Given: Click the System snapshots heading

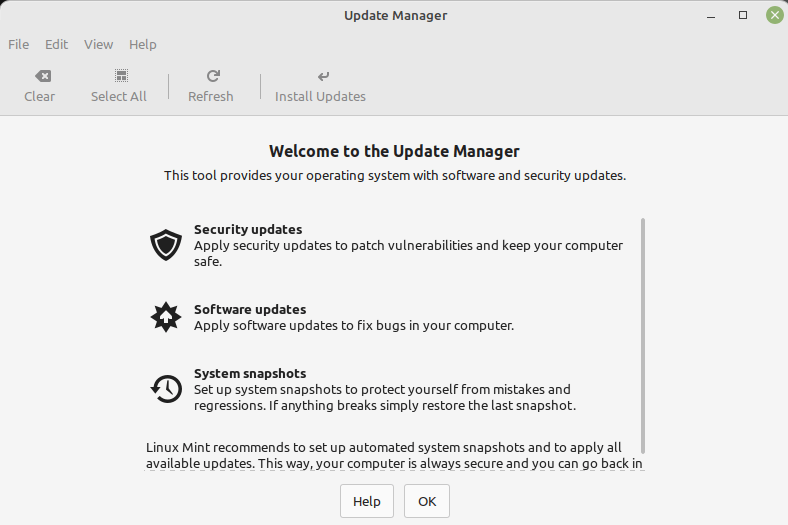Looking at the screenshot, I should 250,373.
